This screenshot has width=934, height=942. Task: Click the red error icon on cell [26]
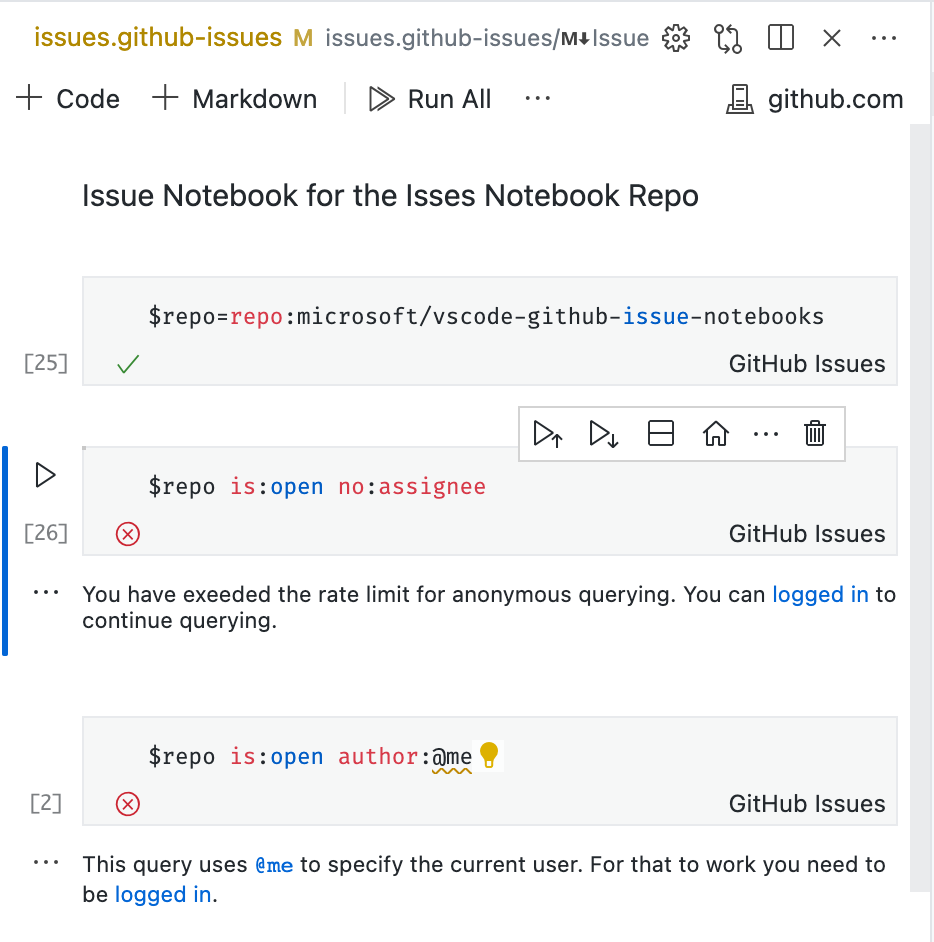127,534
